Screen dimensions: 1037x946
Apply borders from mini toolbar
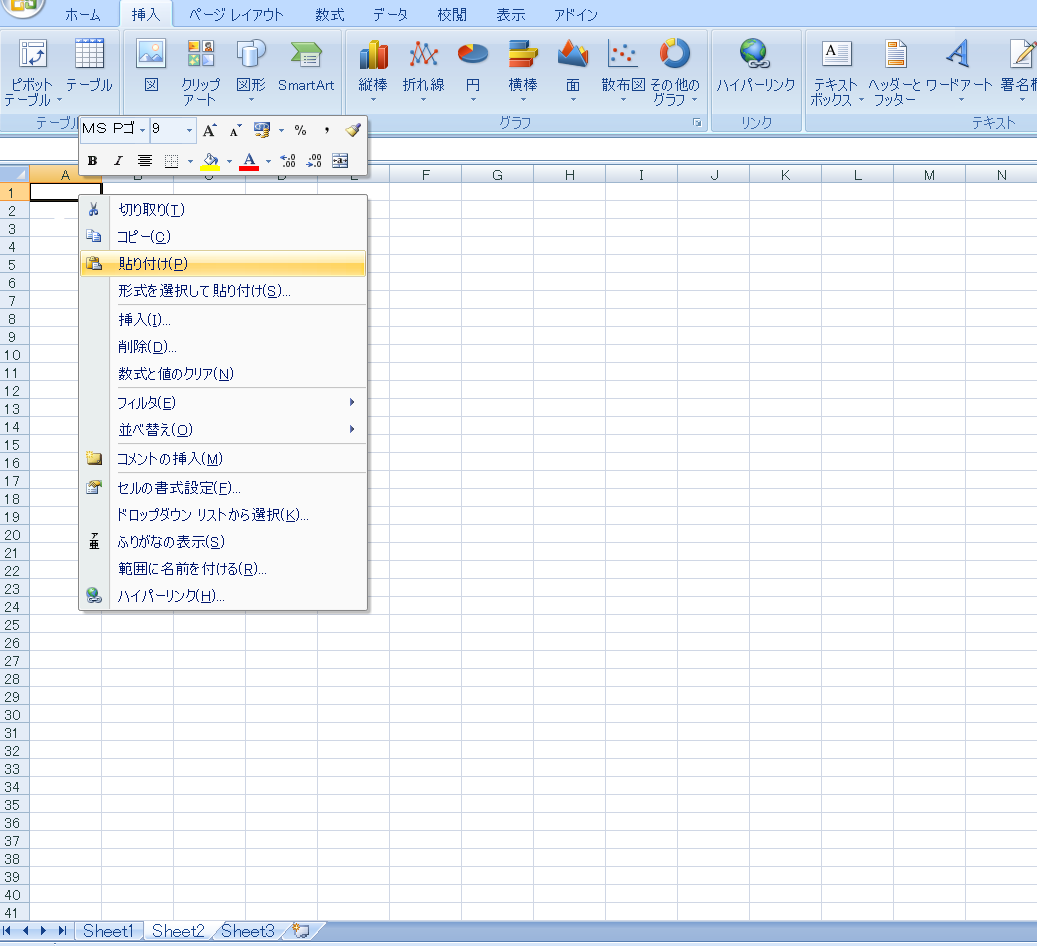[171, 161]
